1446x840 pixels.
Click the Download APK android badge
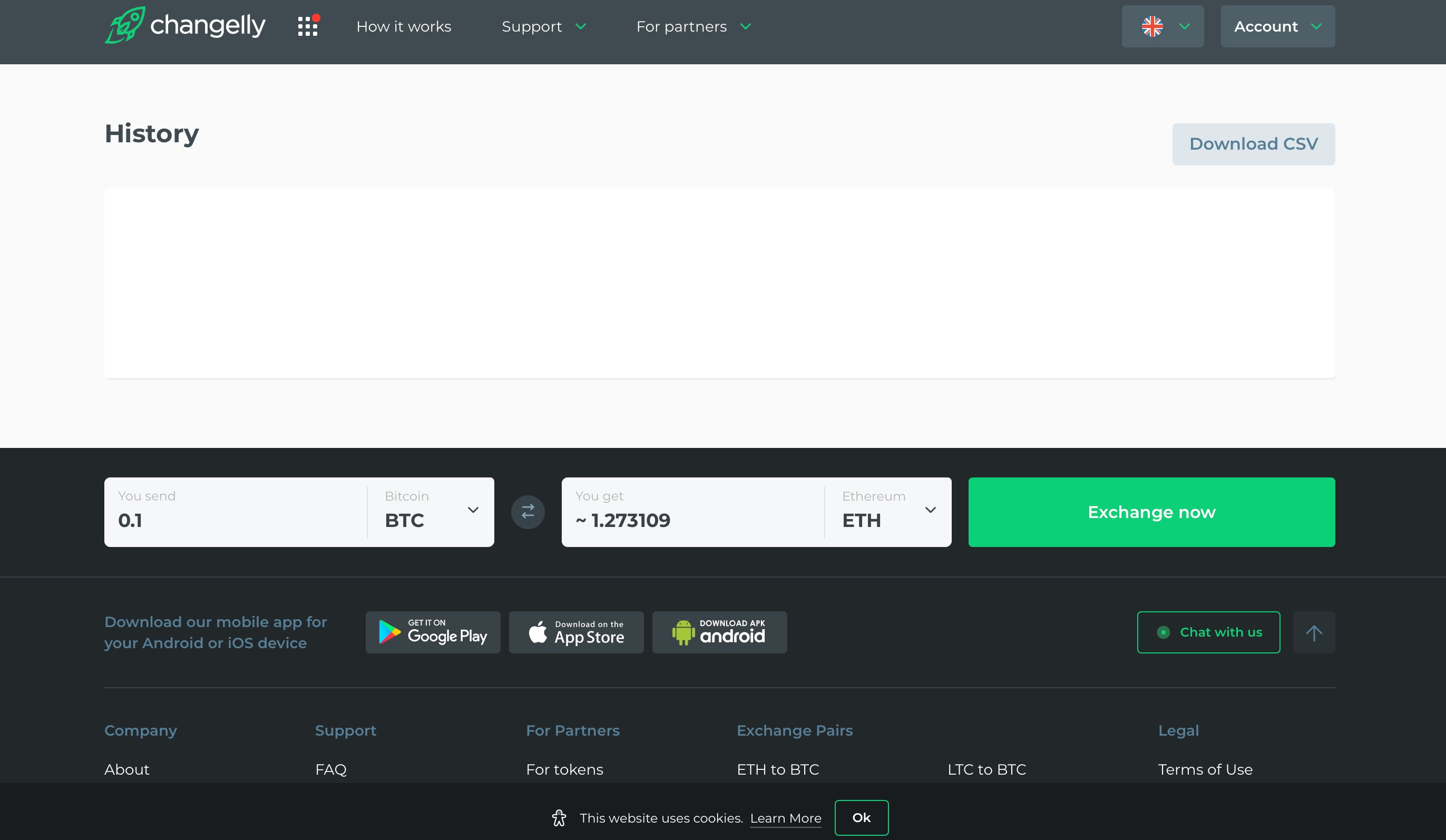(719, 632)
